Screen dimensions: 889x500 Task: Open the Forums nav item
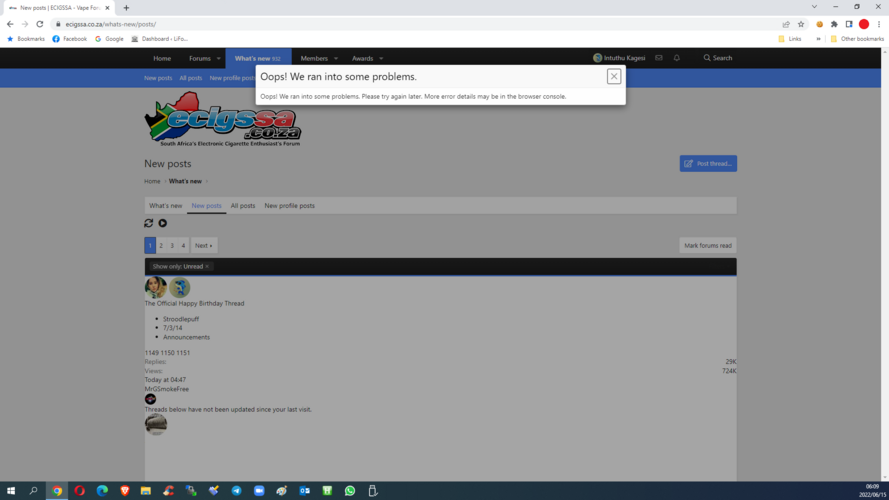tap(200, 58)
